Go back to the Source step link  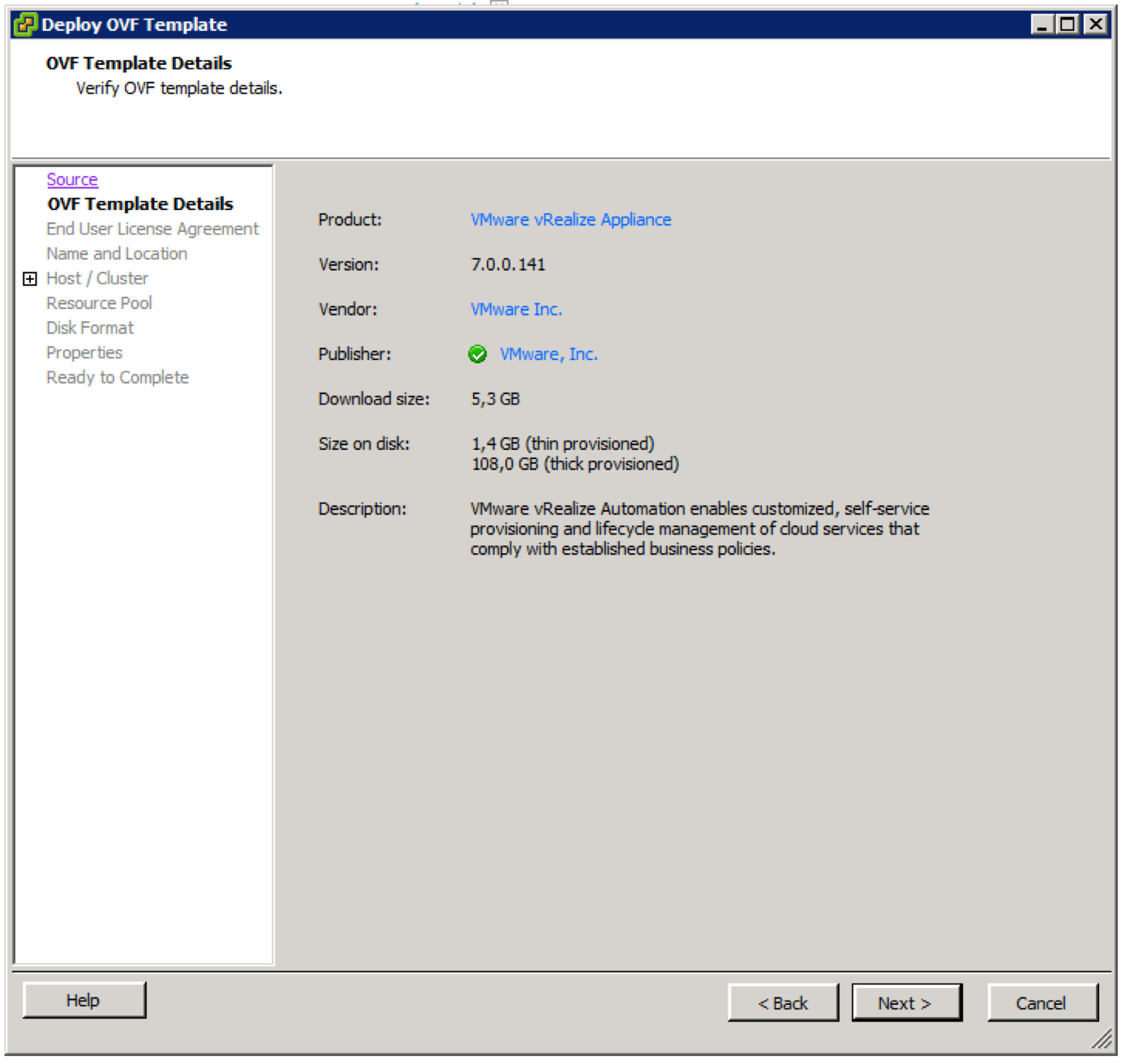(72, 179)
